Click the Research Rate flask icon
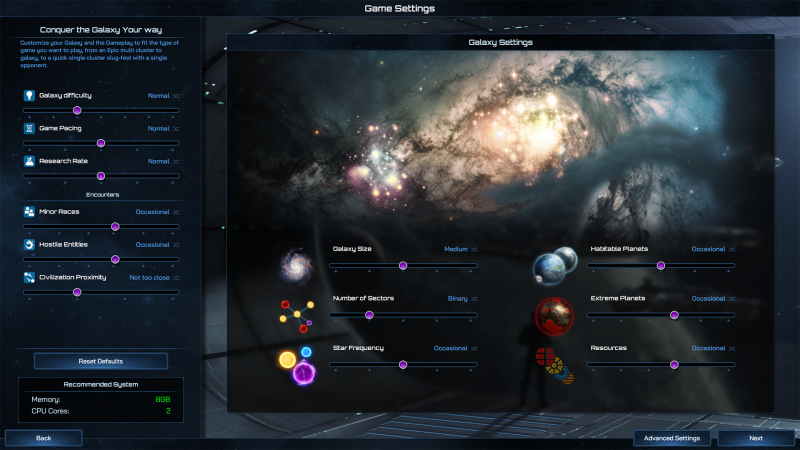Image resolution: width=800 pixels, height=450 pixels. [29, 161]
